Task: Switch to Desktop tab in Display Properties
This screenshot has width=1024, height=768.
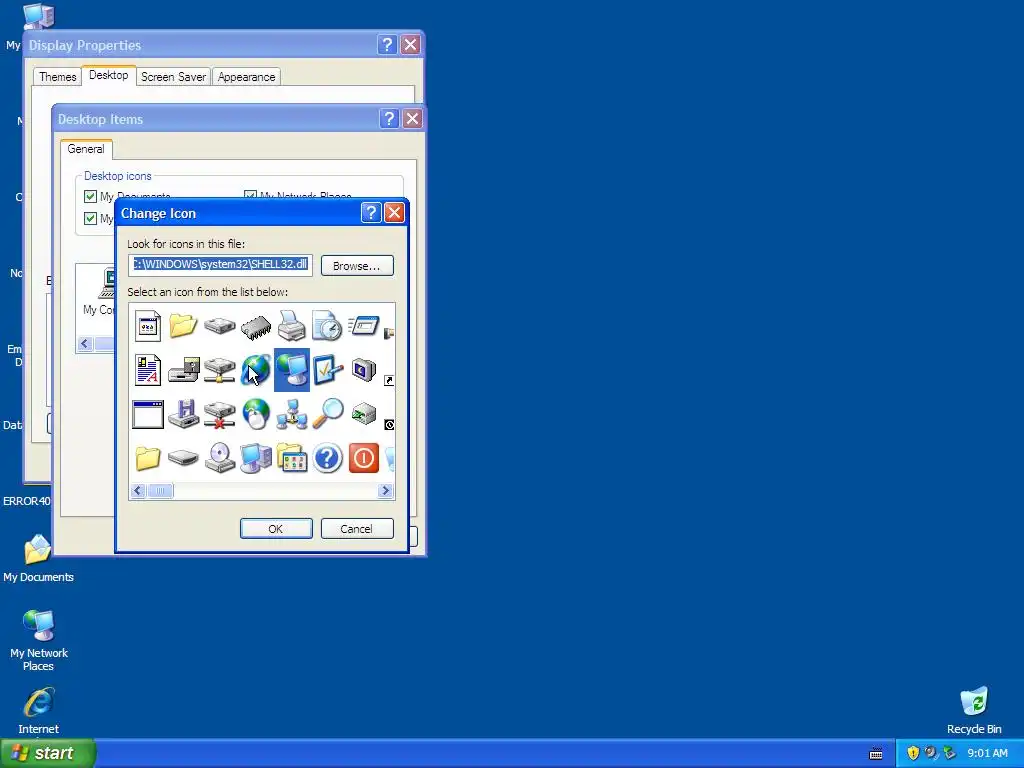Action: pos(108,75)
